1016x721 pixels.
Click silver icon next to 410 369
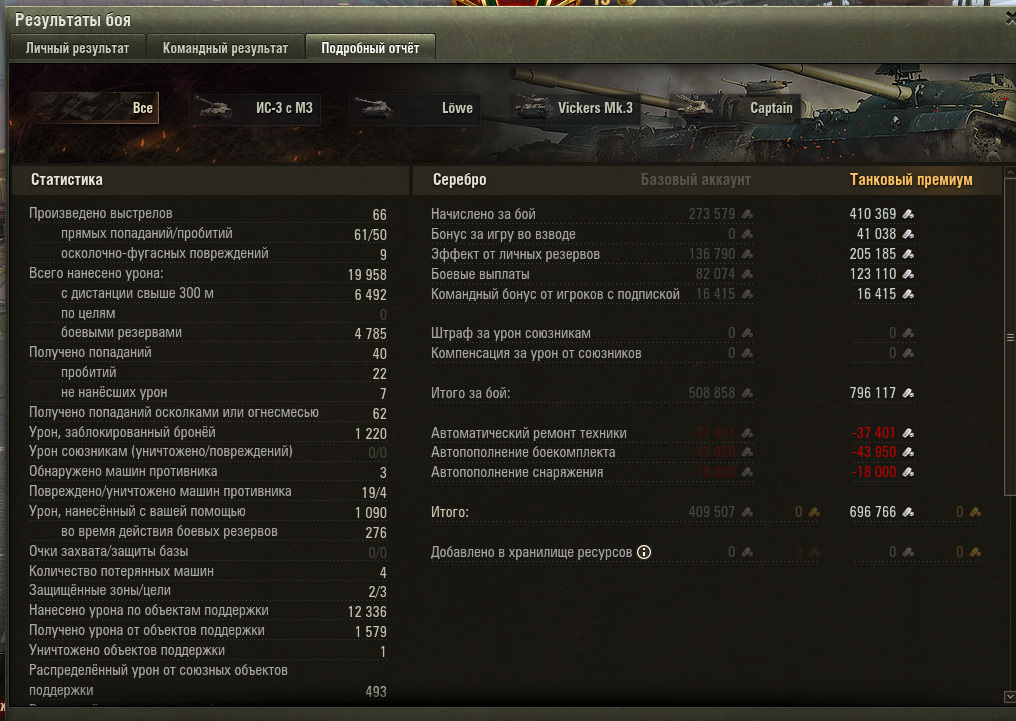click(x=908, y=214)
